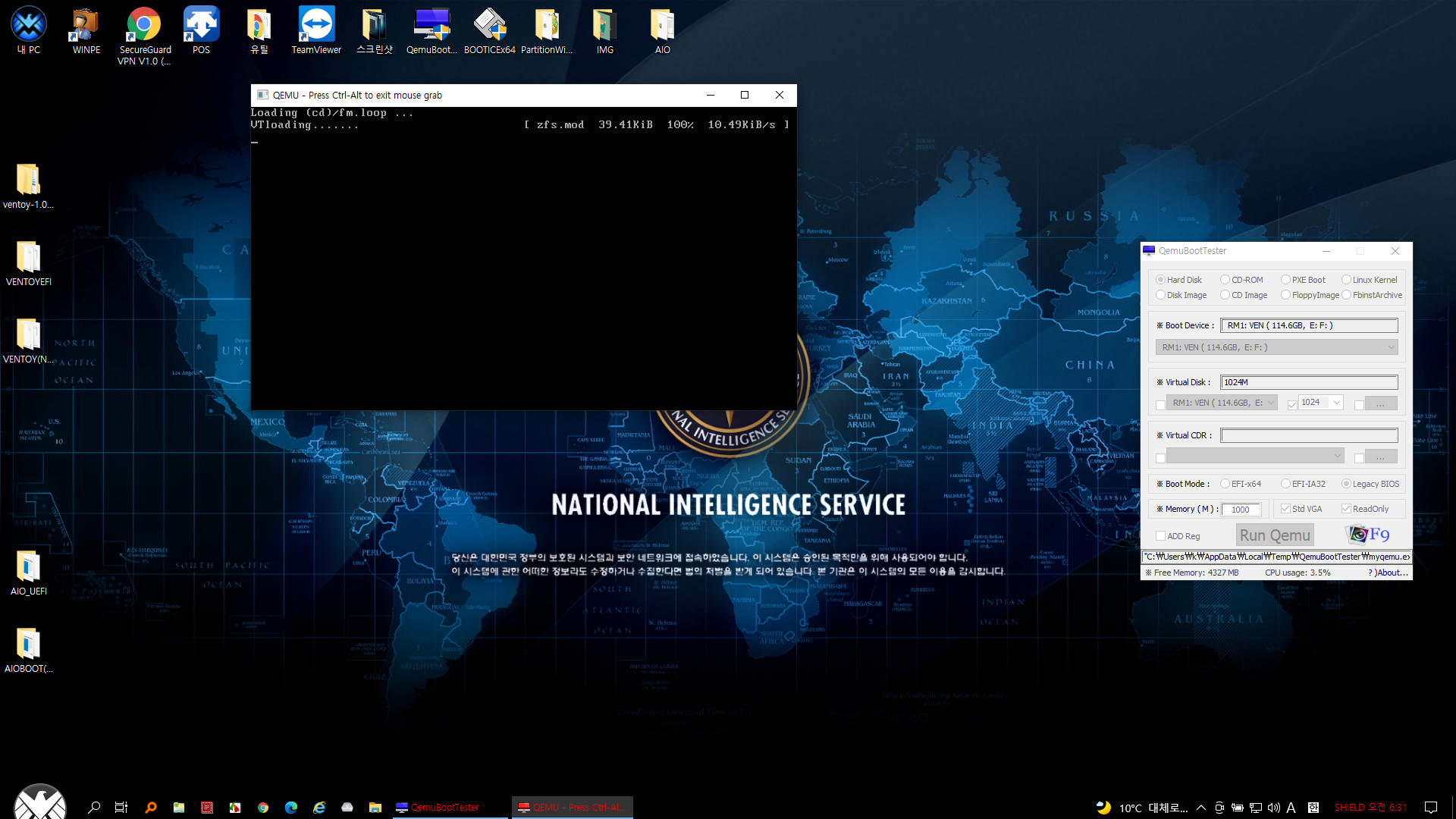Screen dimensions: 1456x819
Task: Open the 스크린샷 desktop folder
Action: [x=374, y=30]
